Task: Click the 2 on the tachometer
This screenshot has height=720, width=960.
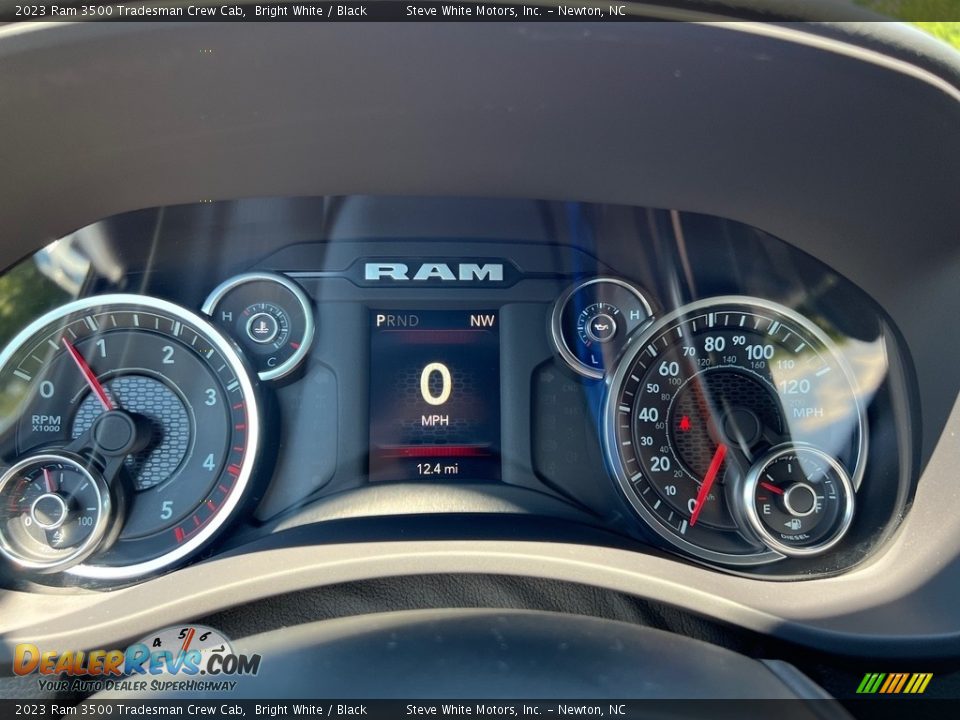Action: point(168,354)
